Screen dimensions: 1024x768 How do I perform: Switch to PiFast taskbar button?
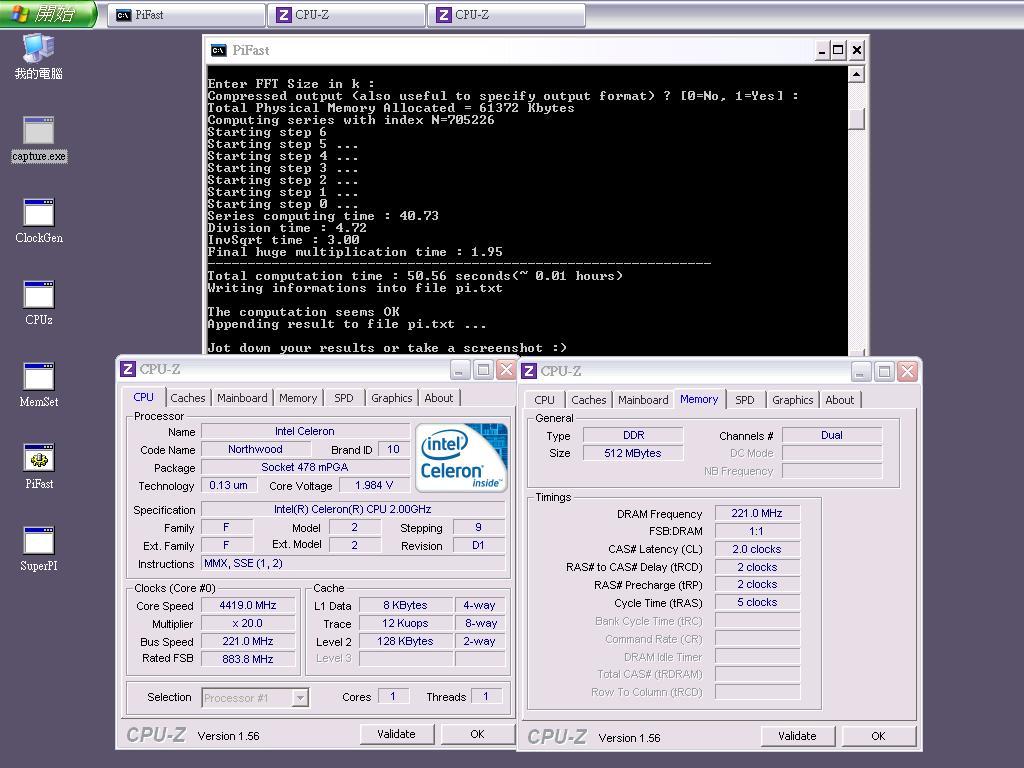click(186, 15)
